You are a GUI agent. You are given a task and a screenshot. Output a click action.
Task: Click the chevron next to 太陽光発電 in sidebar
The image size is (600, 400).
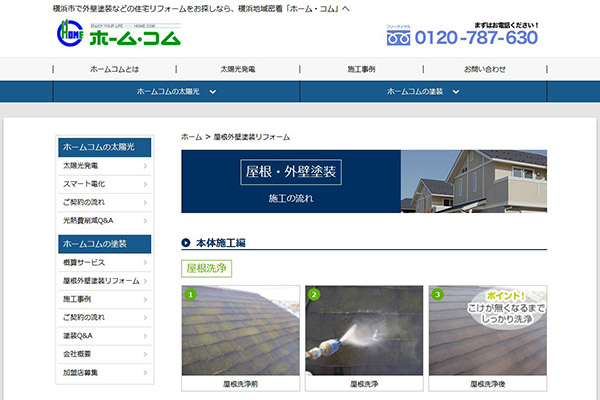(145, 166)
